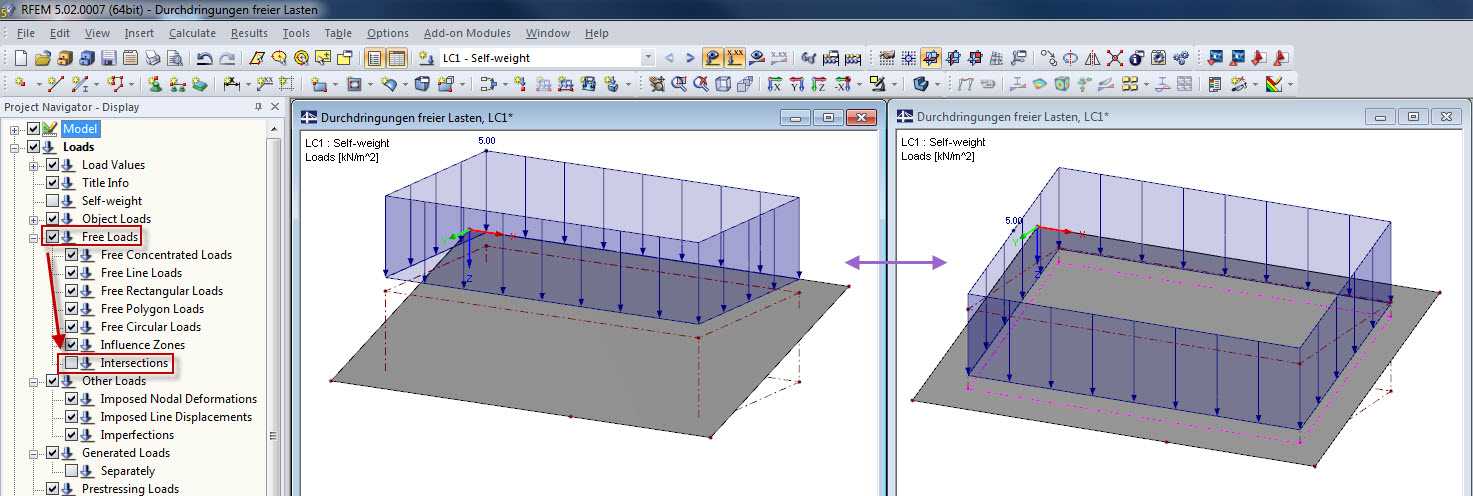The width and height of the screenshot is (1473, 496).
Task: Uncheck Free Line Loads
Action: [71, 273]
